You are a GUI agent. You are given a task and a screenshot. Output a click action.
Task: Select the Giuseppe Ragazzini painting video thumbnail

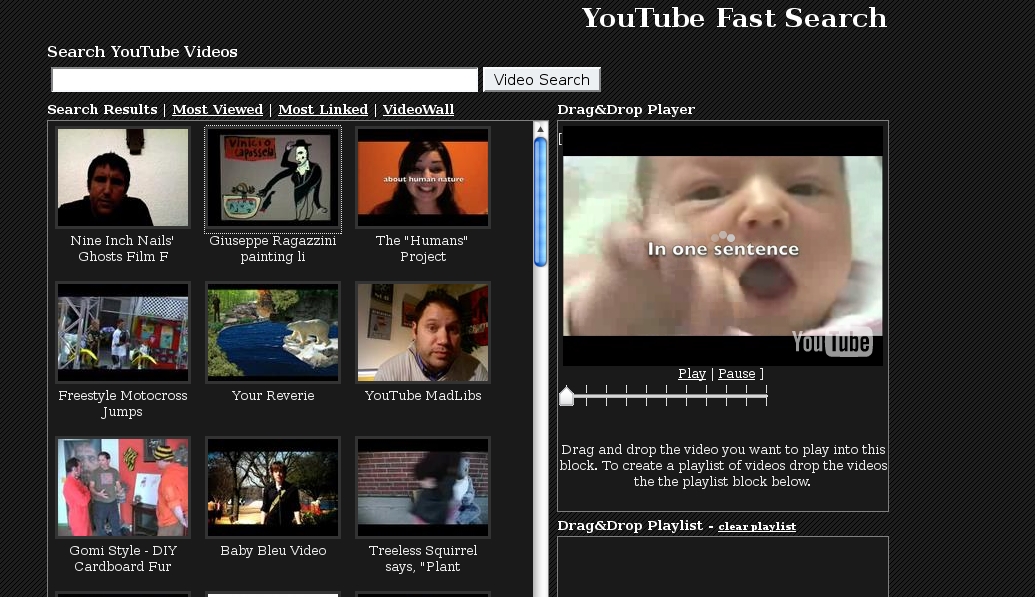273,177
